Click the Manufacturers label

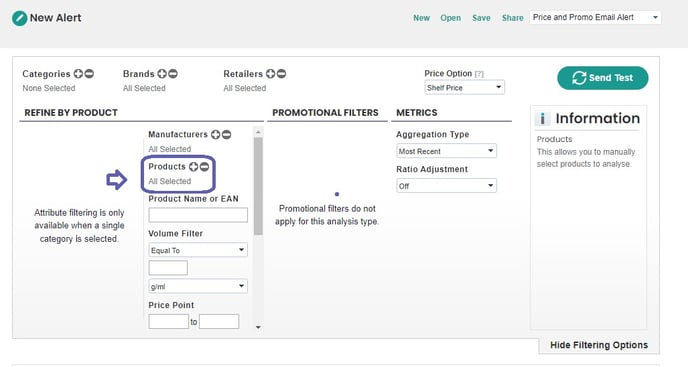click(178, 134)
